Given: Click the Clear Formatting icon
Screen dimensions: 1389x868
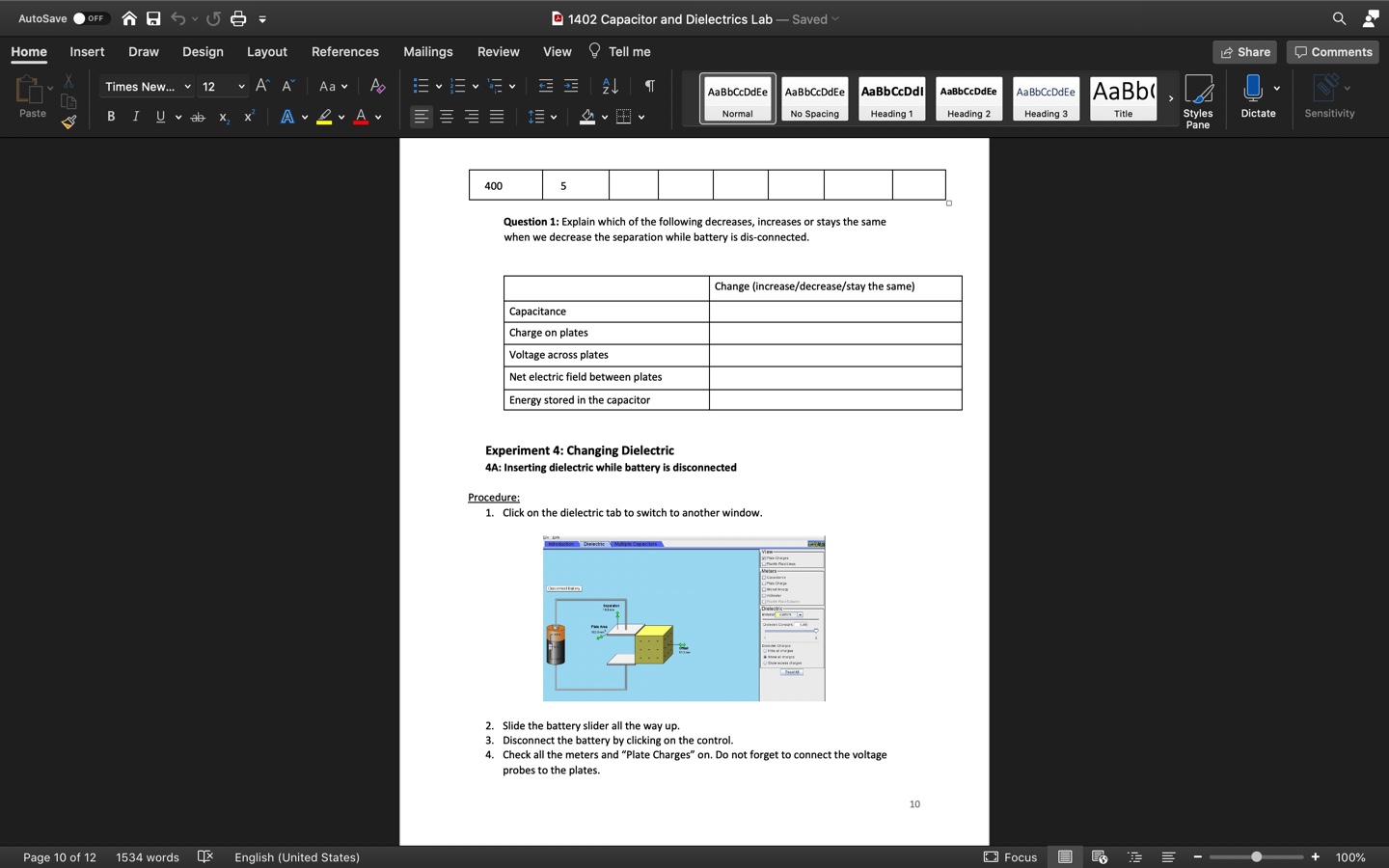Looking at the screenshot, I should [377, 87].
